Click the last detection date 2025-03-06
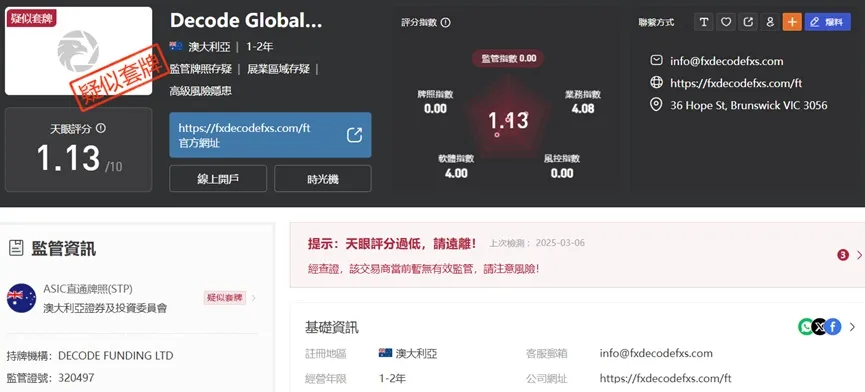Viewport: 865px width, 392px height. [560, 243]
